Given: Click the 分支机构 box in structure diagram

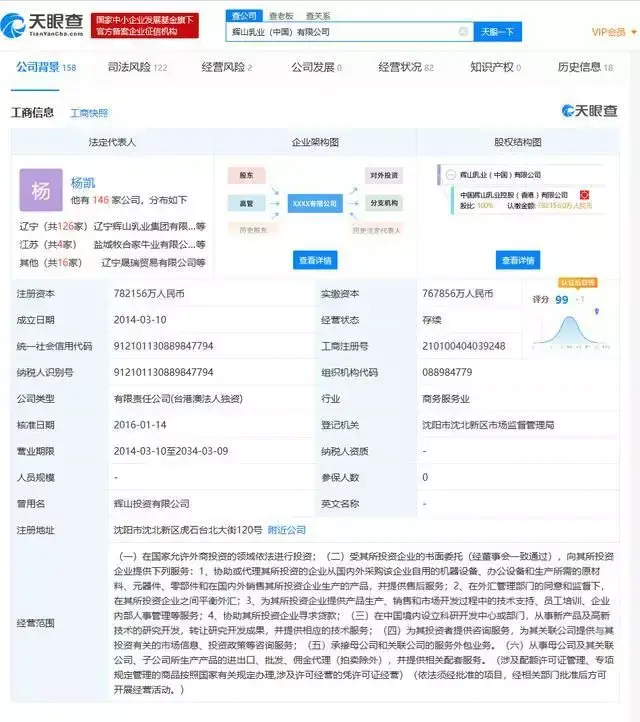Looking at the screenshot, I should (x=384, y=203).
